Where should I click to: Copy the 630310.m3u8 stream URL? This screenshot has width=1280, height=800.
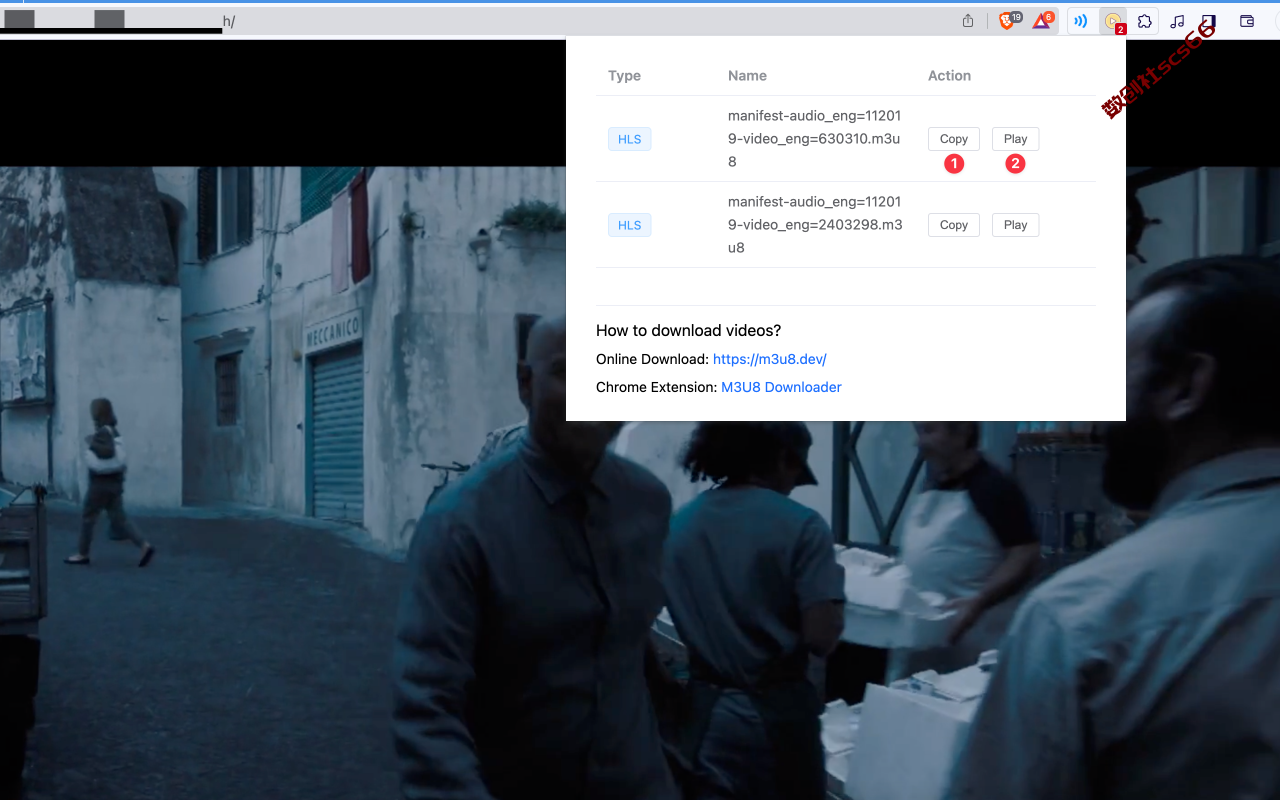click(953, 139)
